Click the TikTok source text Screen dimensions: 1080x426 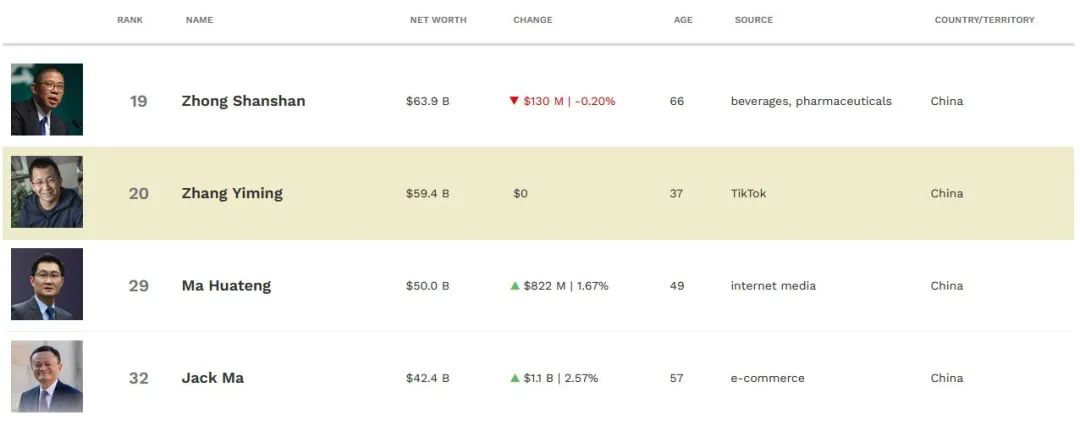tap(748, 193)
